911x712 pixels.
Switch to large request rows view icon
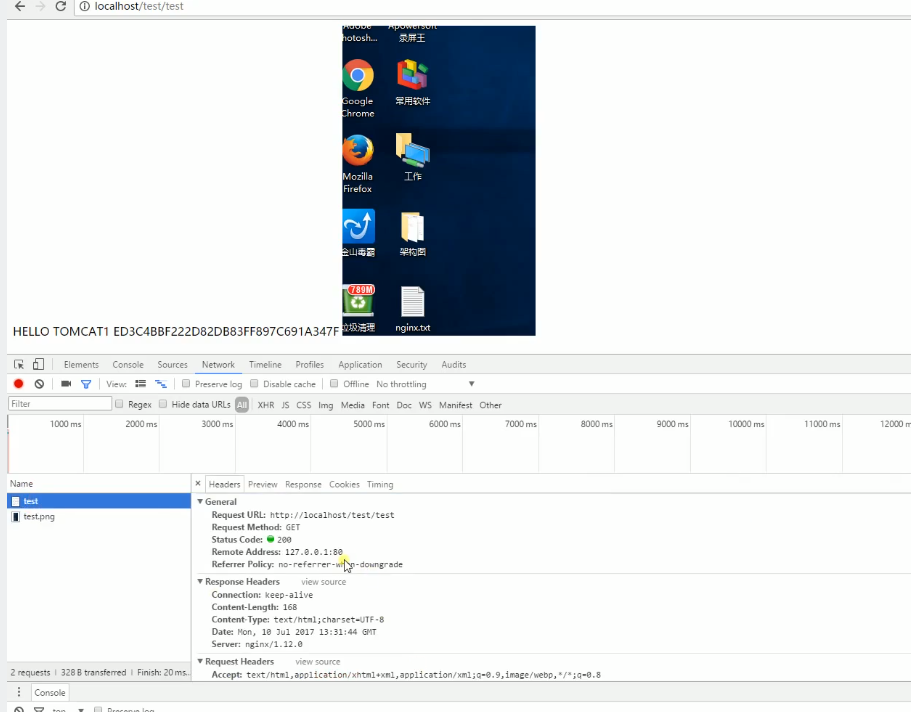coord(141,384)
